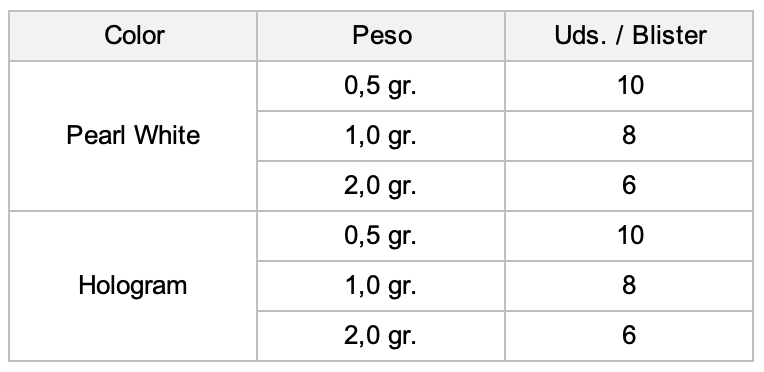Click the Uds. / Blister column header
The width and height of the screenshot is (764, 372).
pyautogui.click(x=630, y=36)
